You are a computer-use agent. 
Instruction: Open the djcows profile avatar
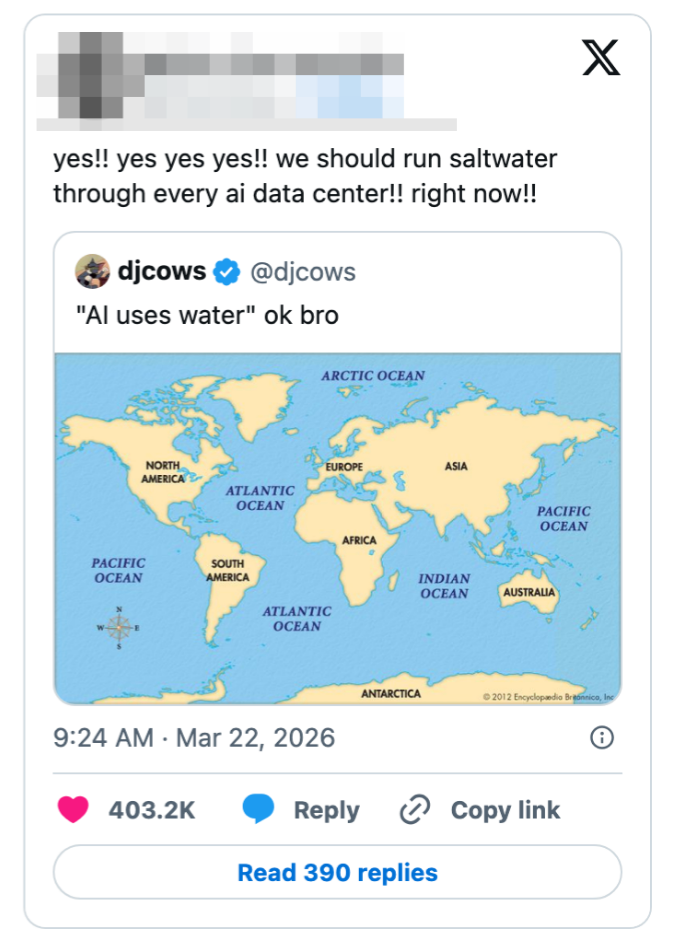pyautogui.click(x=93, y=271)
